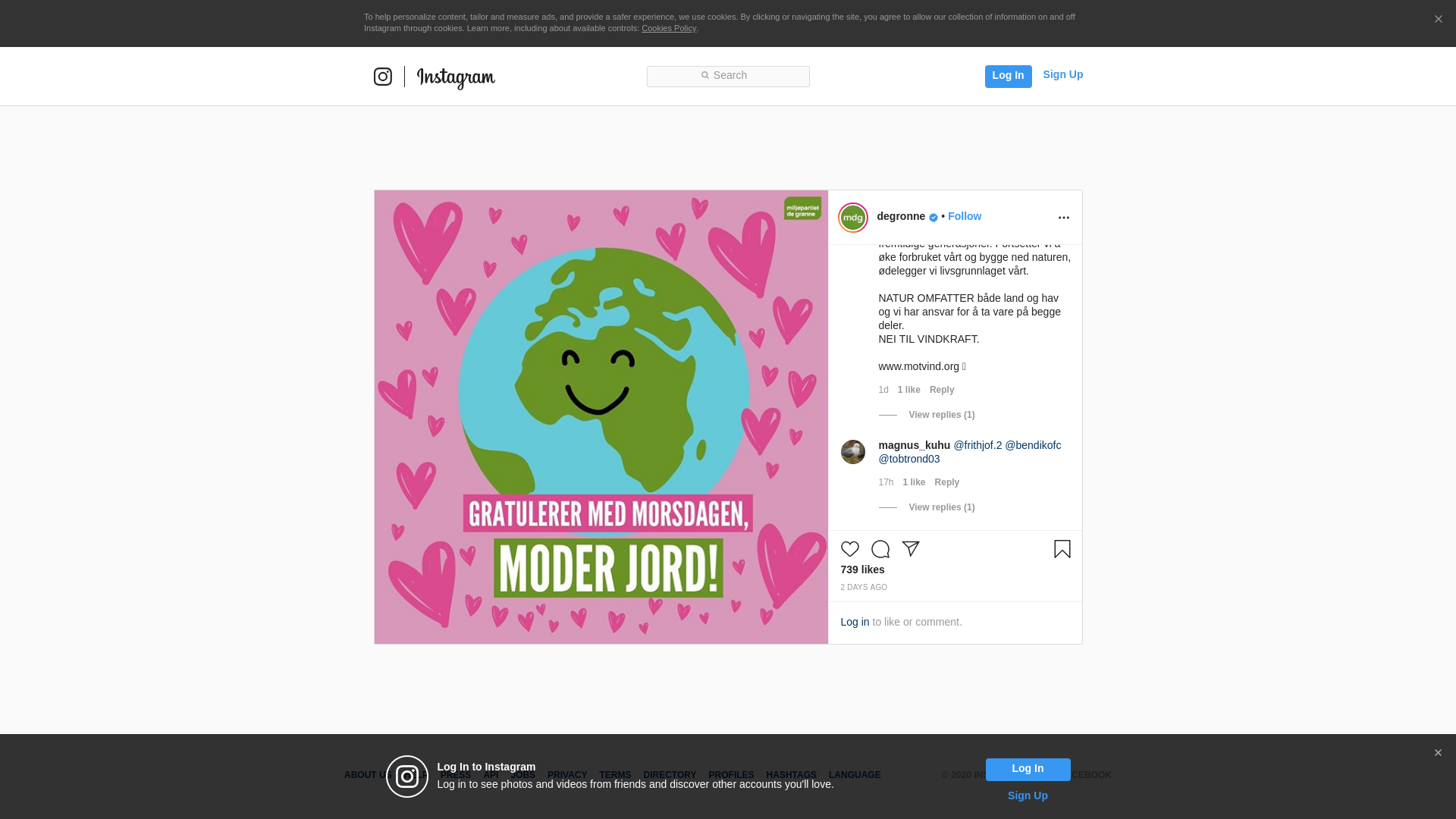Save post with bookmark icon

click(1062, 549)
